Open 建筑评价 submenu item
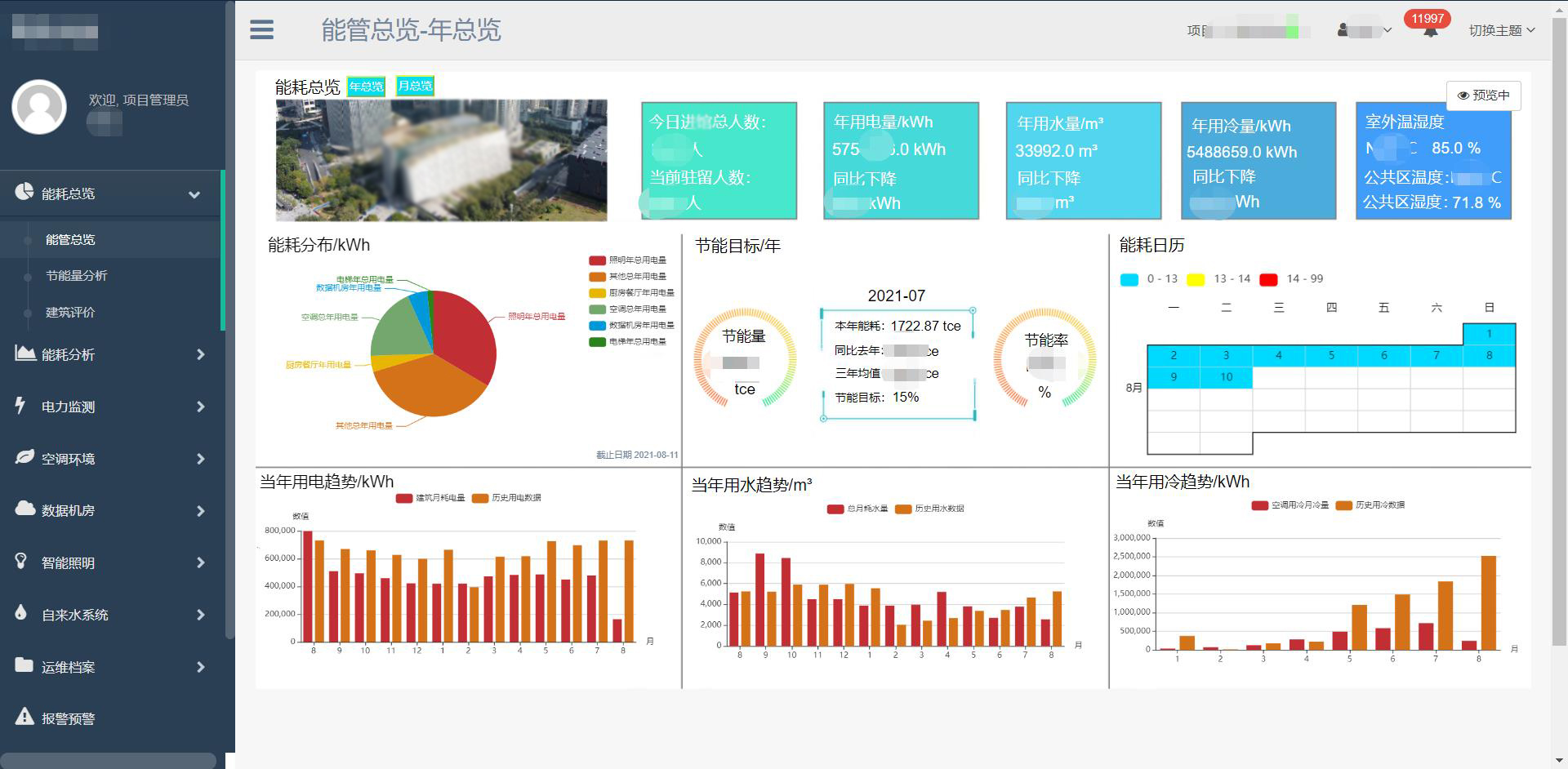Image resolution: width=1568 pixels, height=769 pixels. (x=70, y=313)
